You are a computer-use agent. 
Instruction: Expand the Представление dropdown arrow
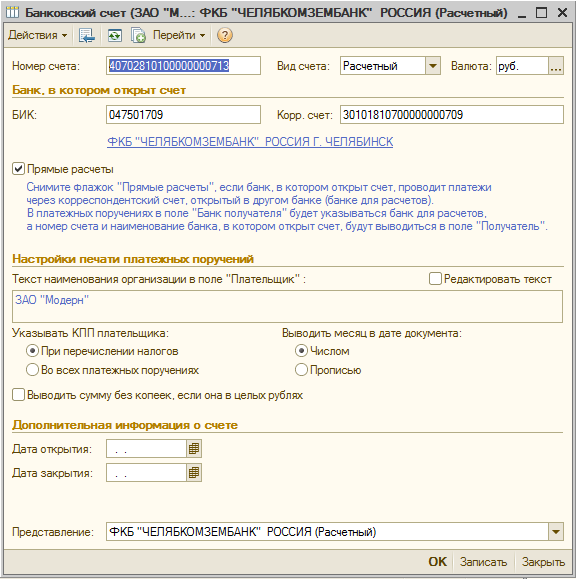(556, 532)
